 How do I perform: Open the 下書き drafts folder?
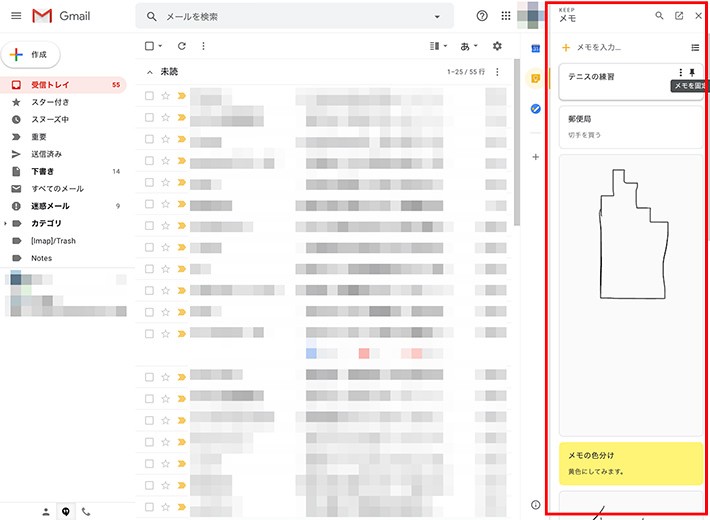point(63,171)
